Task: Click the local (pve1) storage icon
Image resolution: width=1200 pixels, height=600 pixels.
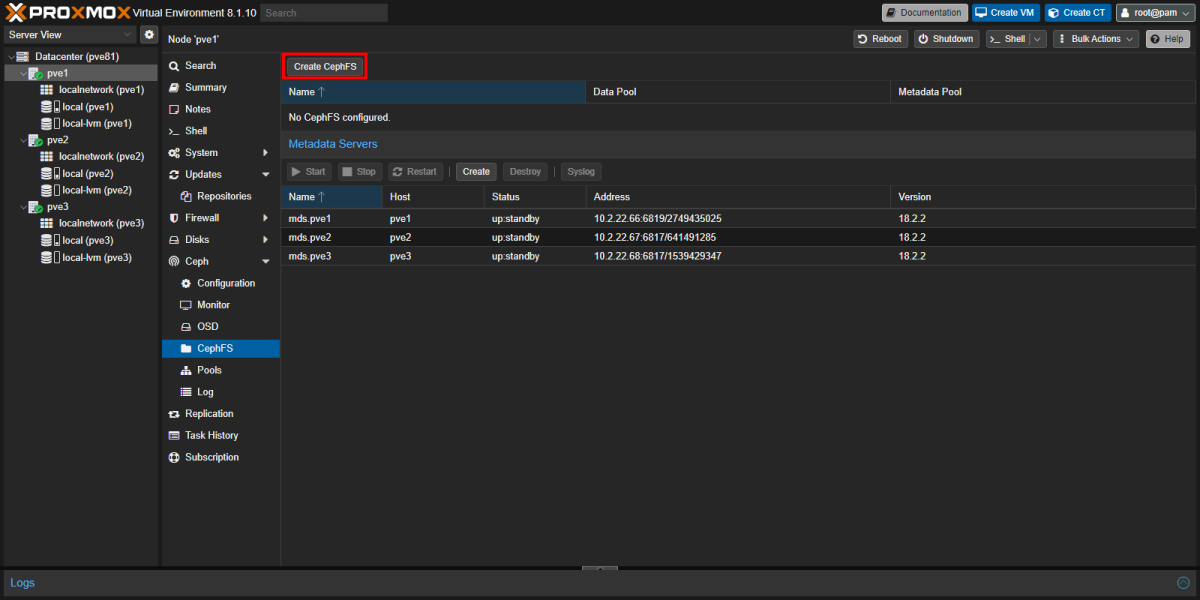Action: (49, 107)
